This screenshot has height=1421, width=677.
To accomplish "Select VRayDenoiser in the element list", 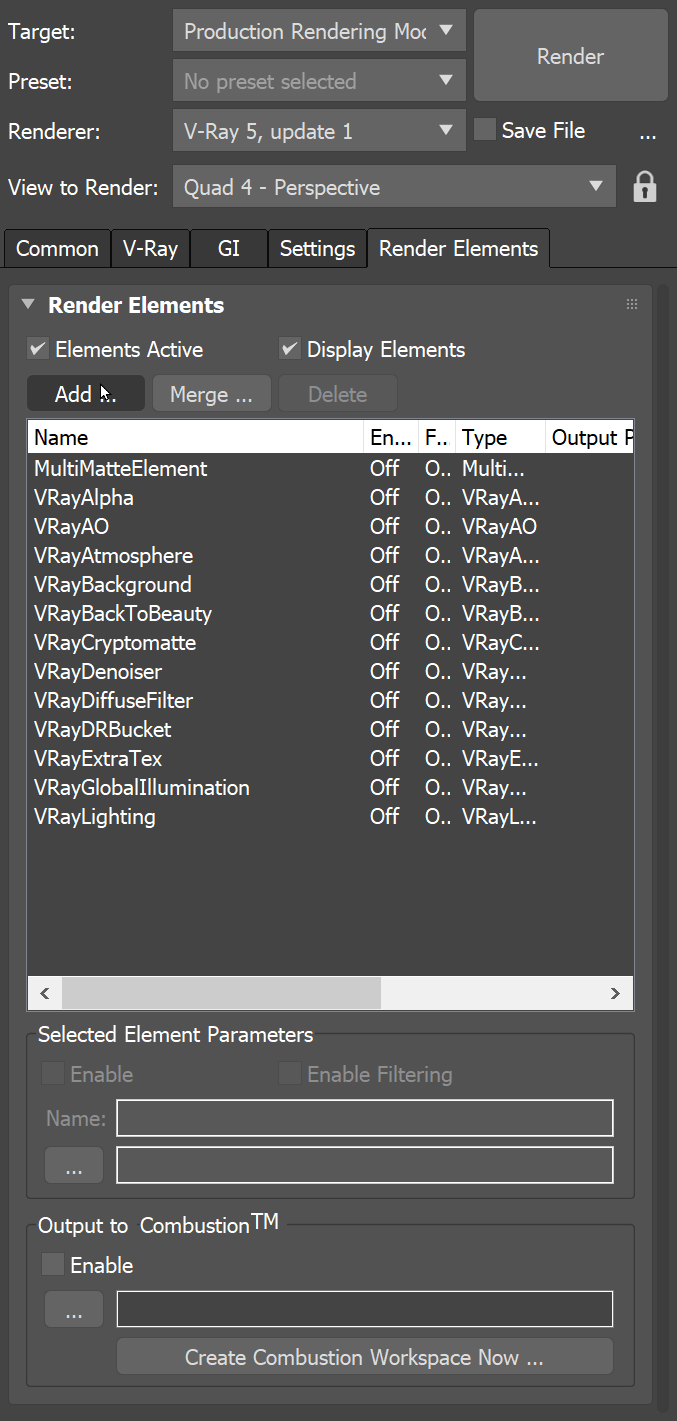I will [97, 671].
